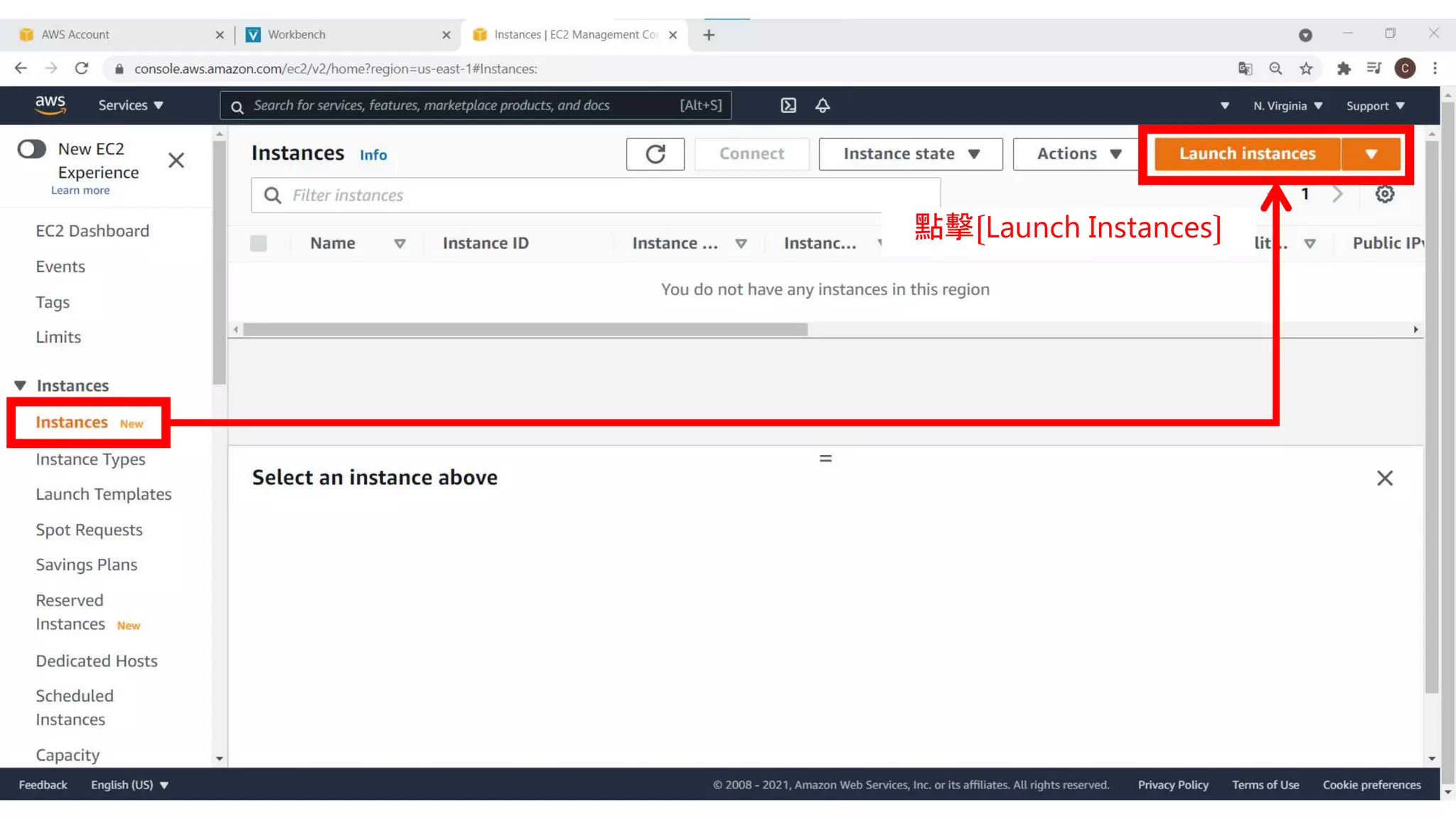Open Limits in sidebar

[x=58, y=337]
